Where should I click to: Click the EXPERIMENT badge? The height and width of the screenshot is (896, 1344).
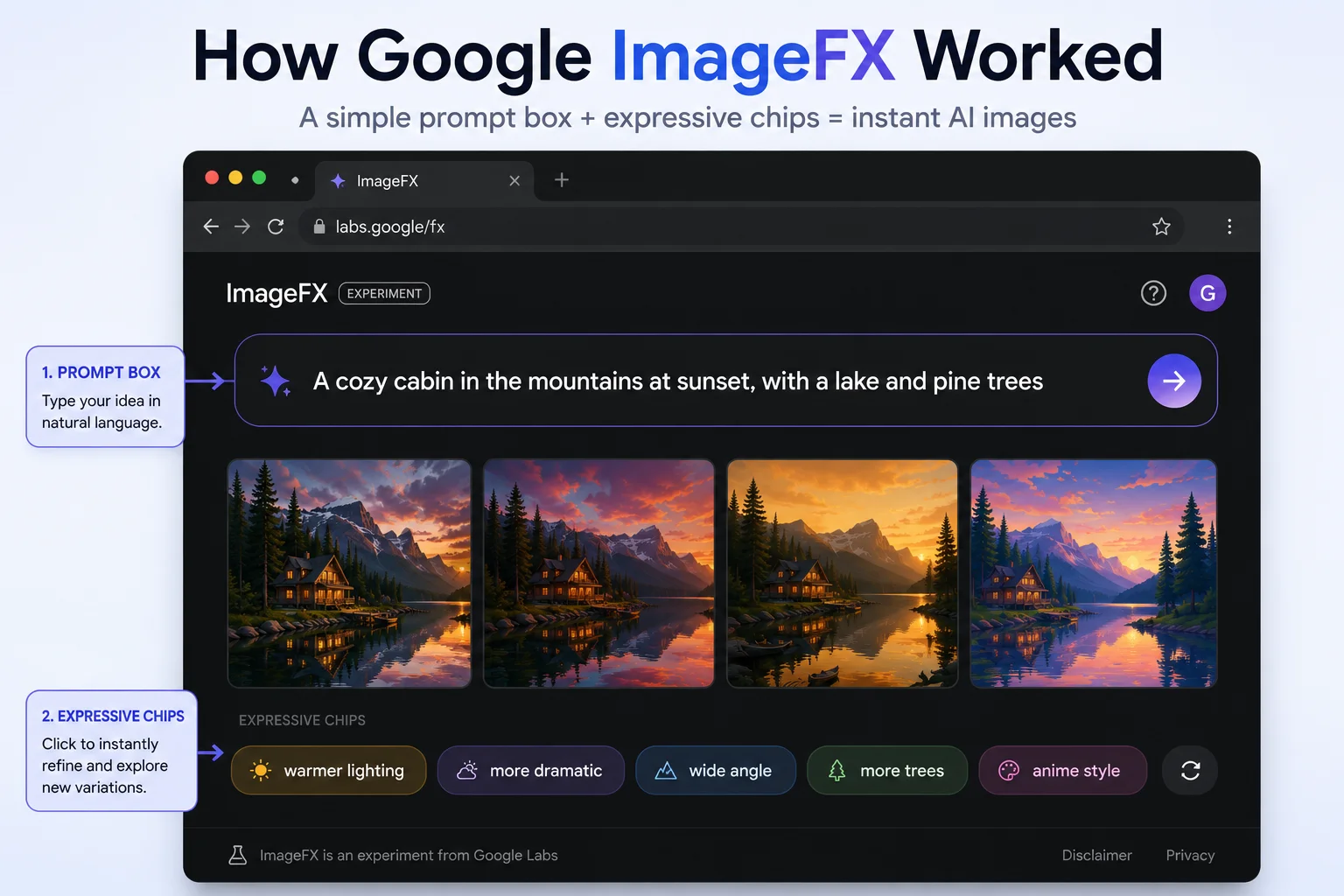point(384,293)
